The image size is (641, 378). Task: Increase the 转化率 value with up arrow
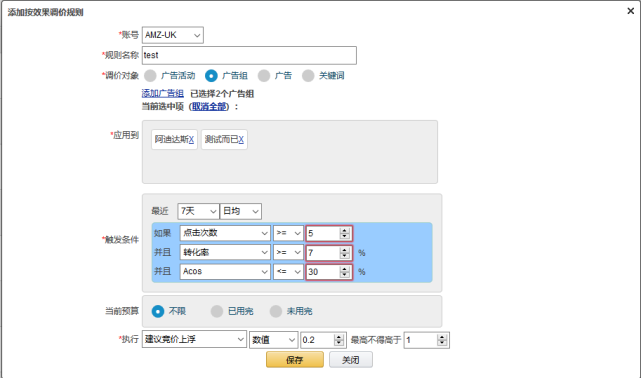345,249
